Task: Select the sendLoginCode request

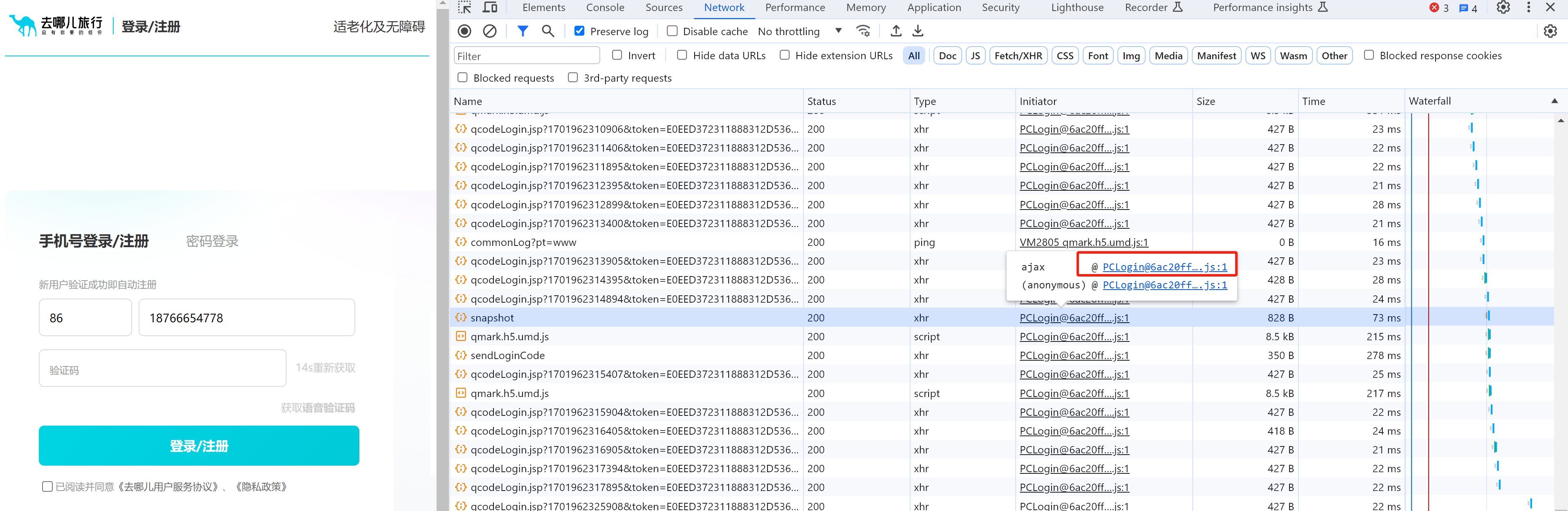Action: [507, 355]
